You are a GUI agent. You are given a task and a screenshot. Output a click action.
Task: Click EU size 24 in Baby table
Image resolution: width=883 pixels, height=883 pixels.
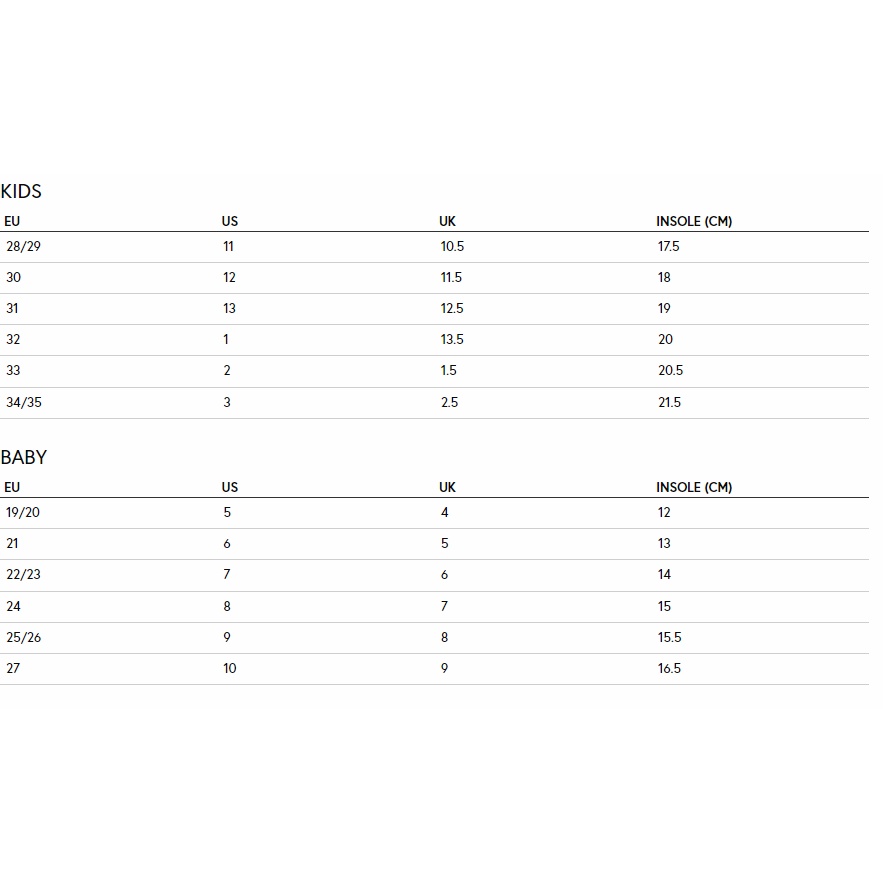tap(14, 606)
